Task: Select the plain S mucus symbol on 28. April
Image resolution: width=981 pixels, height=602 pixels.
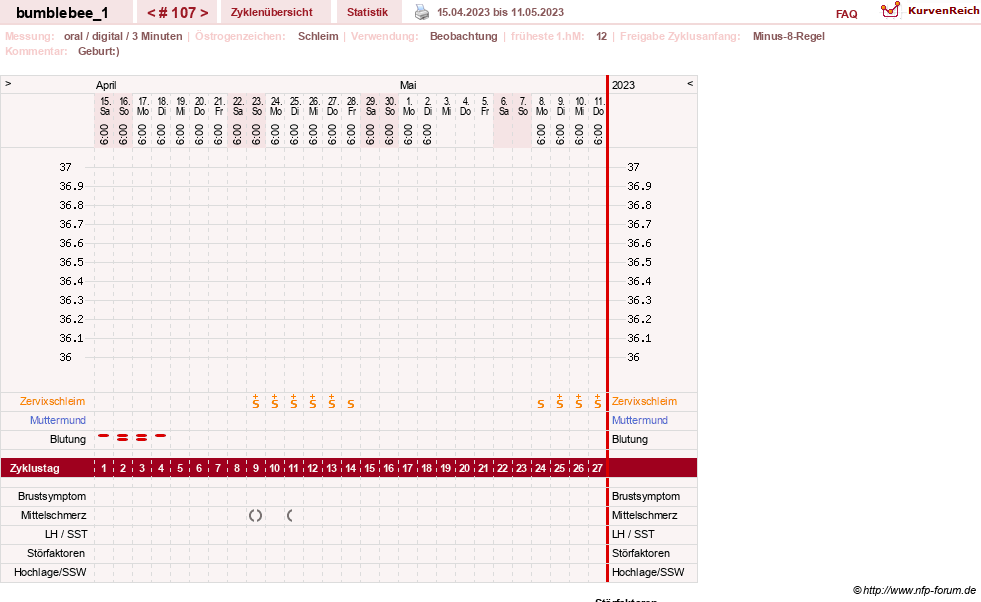Action: 350,404
